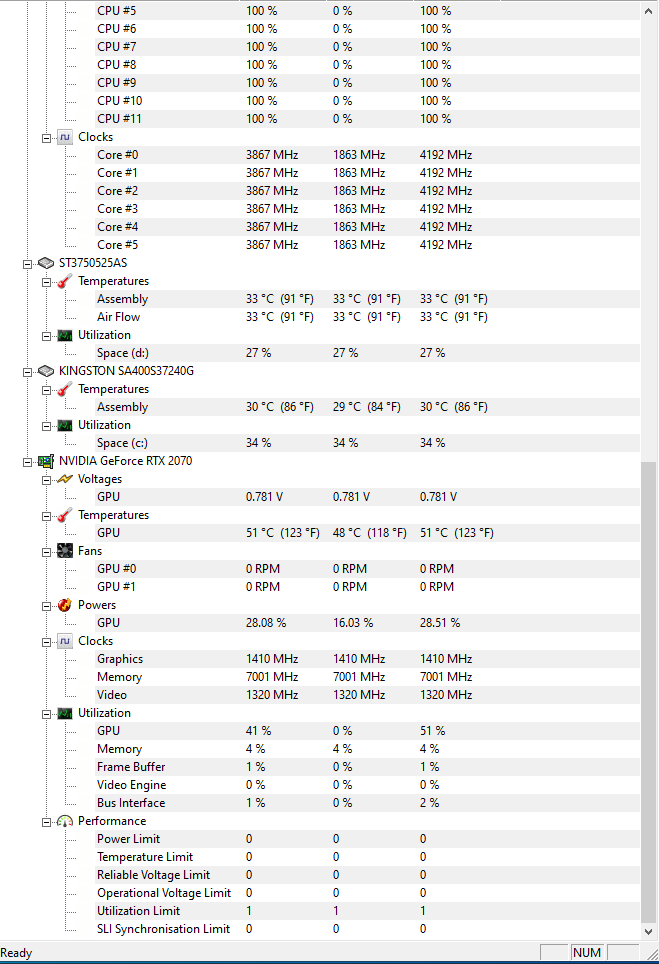Click the GPU Performance gauge icon
Viewport: 659px width, 964px height.
tap(65, 821)
